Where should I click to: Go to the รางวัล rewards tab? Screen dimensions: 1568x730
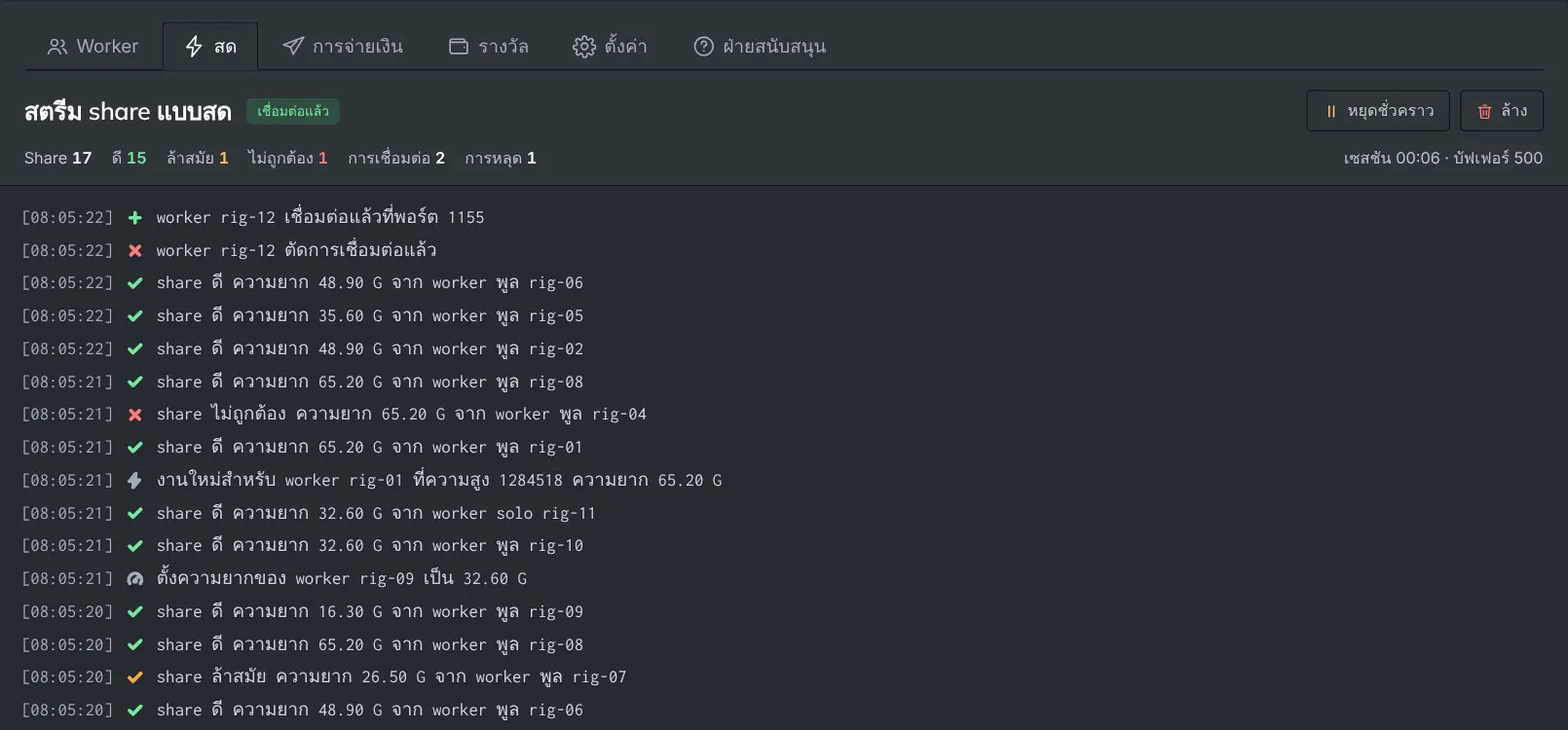coord(488,47)
